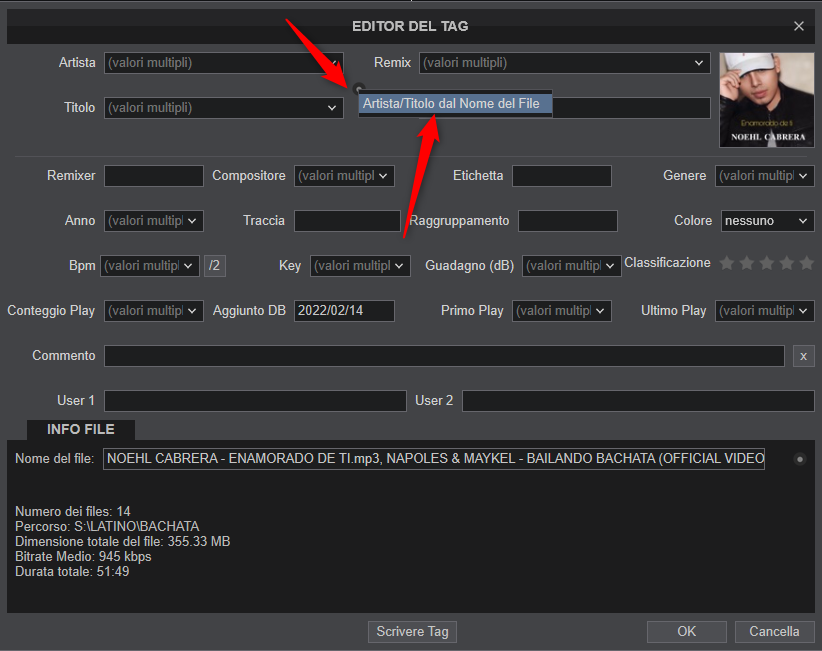Open the Compositore dropdown
Image resolution: width=822 pixels, height=651 pixels.
coord(344,176)
